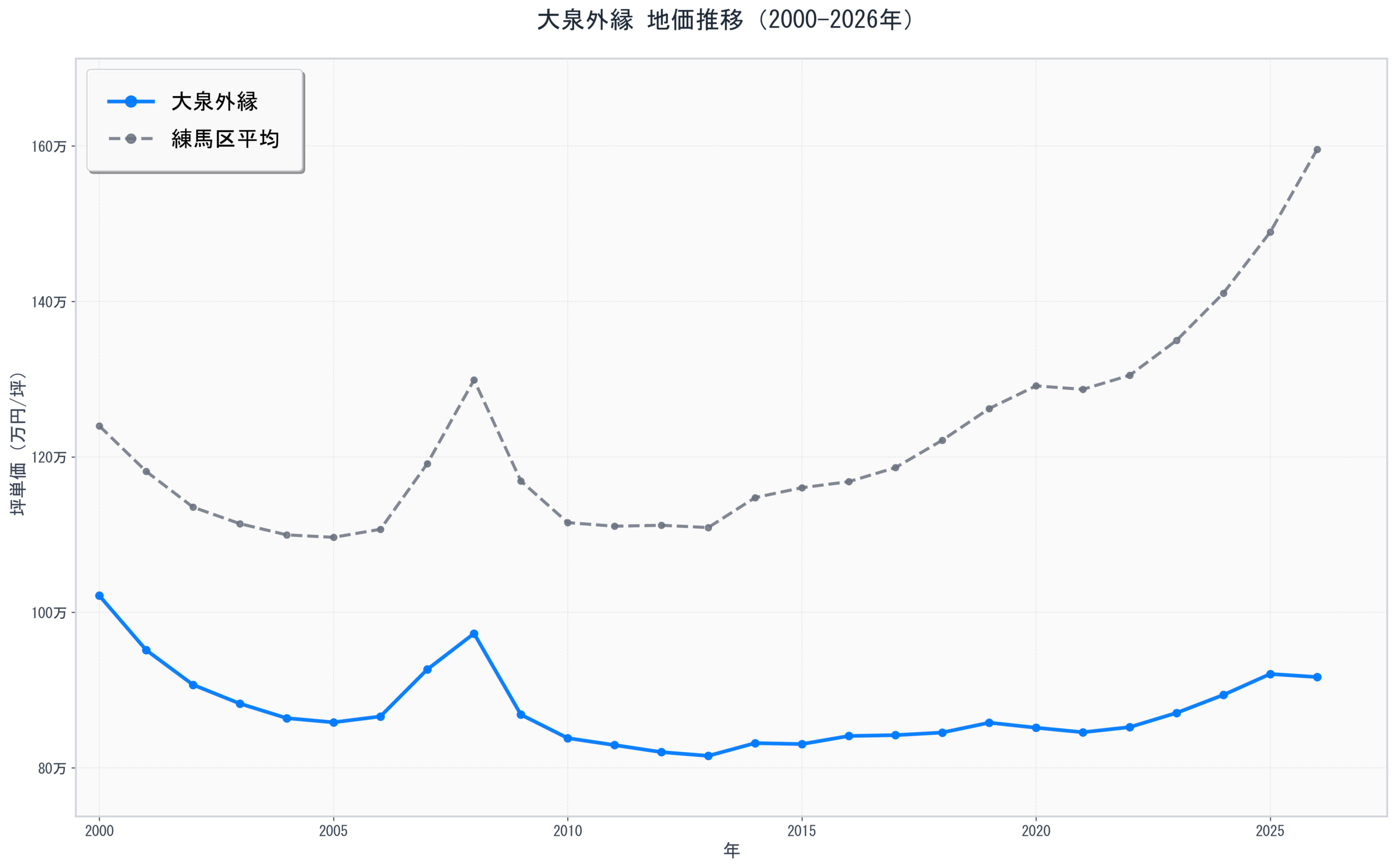1396x868 pixels.
Task: Click the chart title 大泉外縁 地価推移
Action: 725,20
